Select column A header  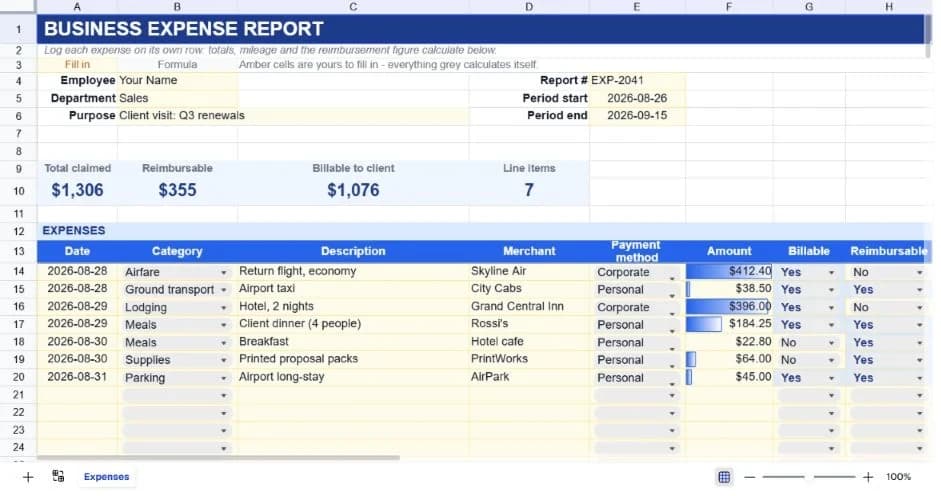pyautogui.click(x=77, y=7)
